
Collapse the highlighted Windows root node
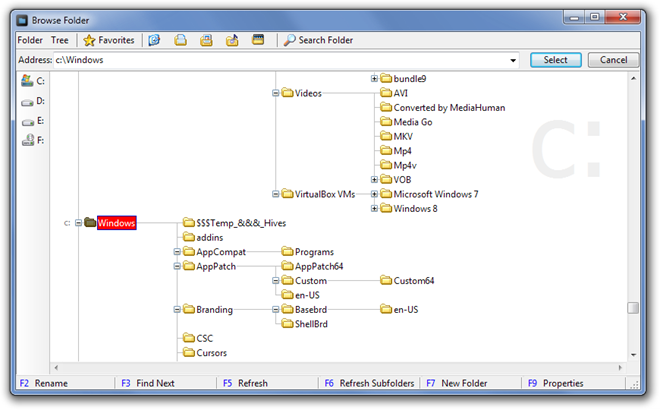click(78, 223)
